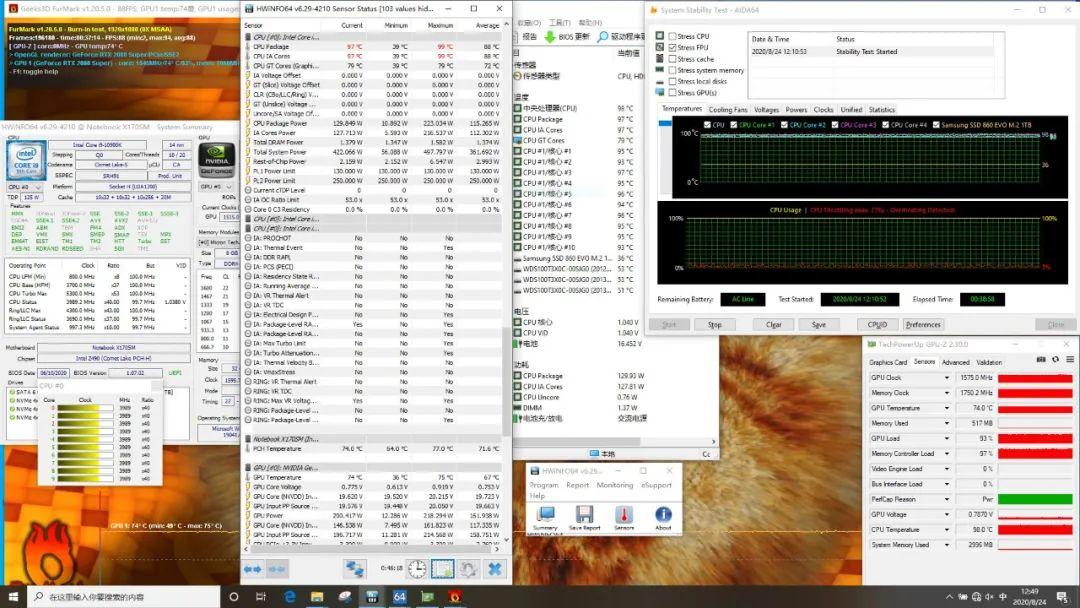Select the Graphics Card tab in GPU-Z
This screenshot has width=1080, height=608.
888,362
